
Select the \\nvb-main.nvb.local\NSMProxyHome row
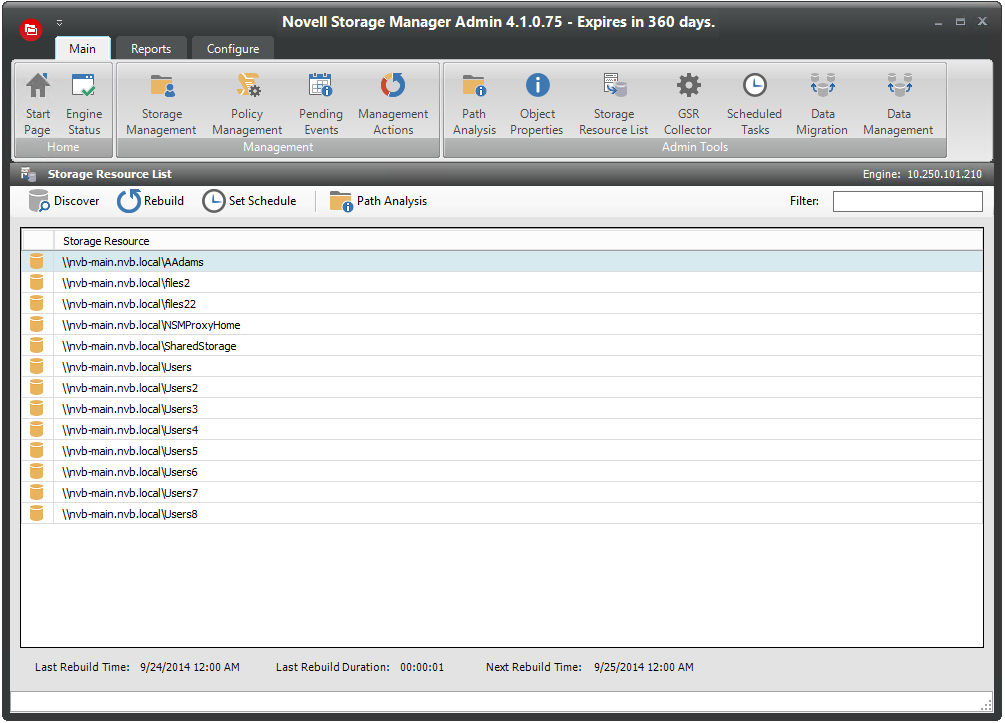click(502, 325)
